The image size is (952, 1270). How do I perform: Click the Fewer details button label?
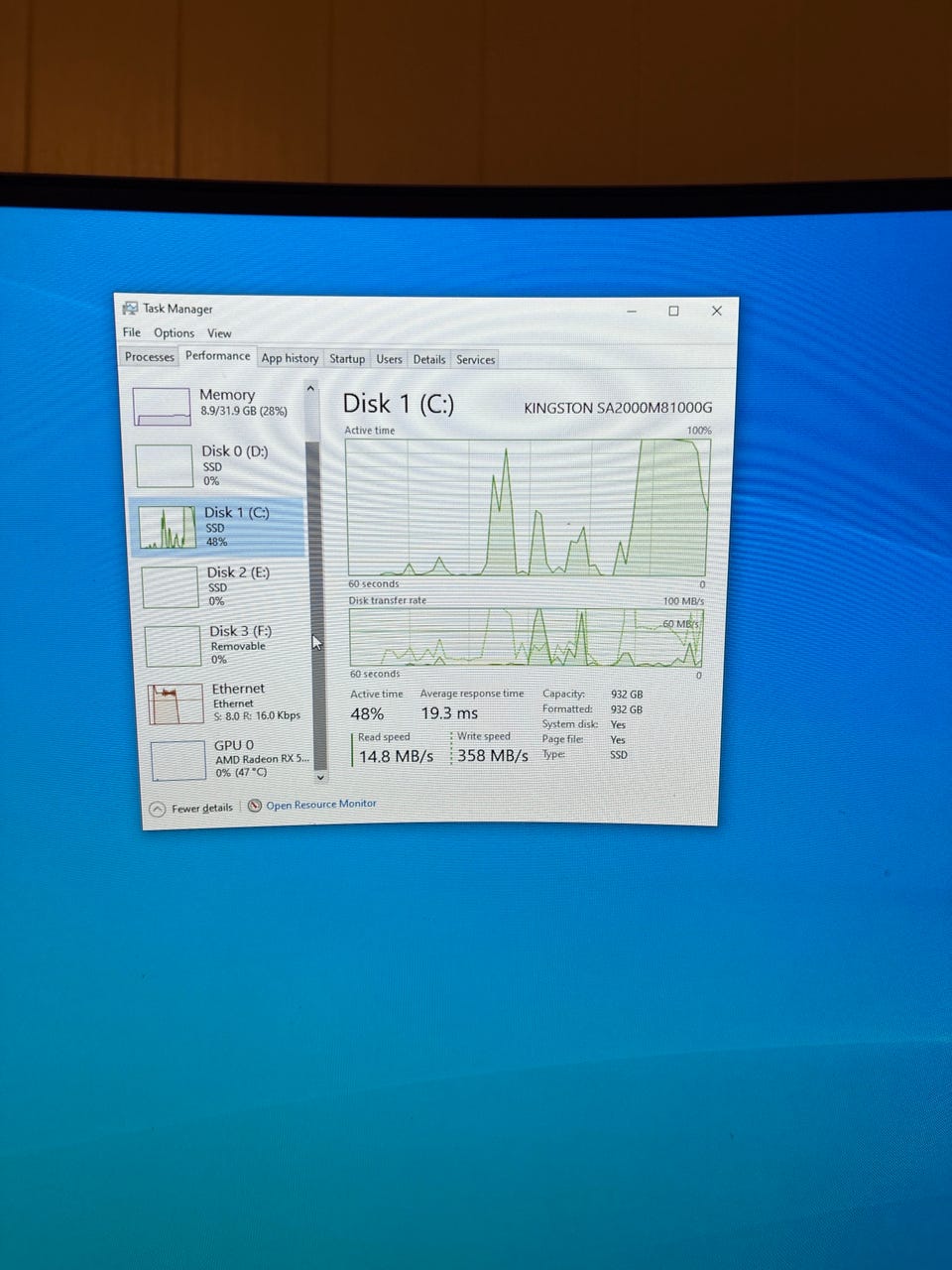201,808
